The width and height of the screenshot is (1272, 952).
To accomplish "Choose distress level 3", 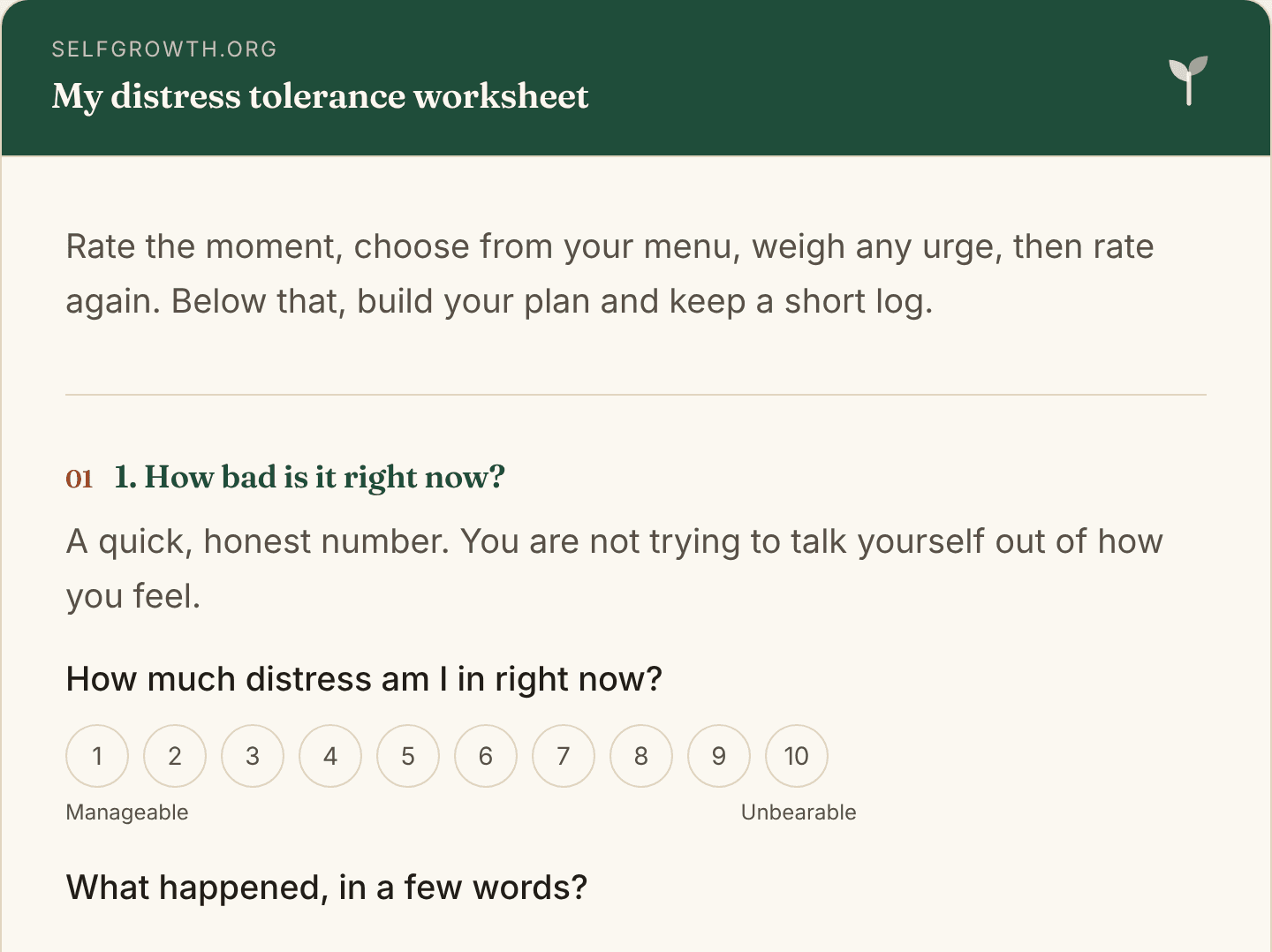I will pyautogui.click(x=253, y=756).
